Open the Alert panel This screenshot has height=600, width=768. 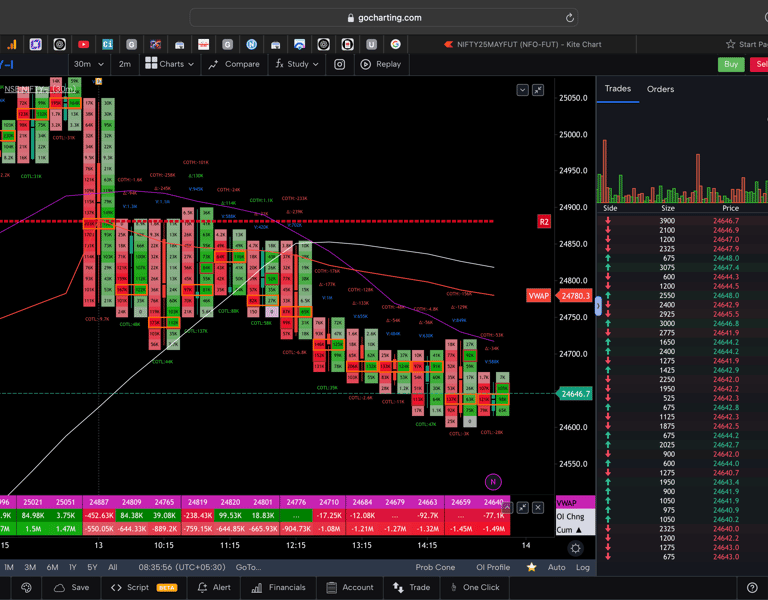click(214, 588)
